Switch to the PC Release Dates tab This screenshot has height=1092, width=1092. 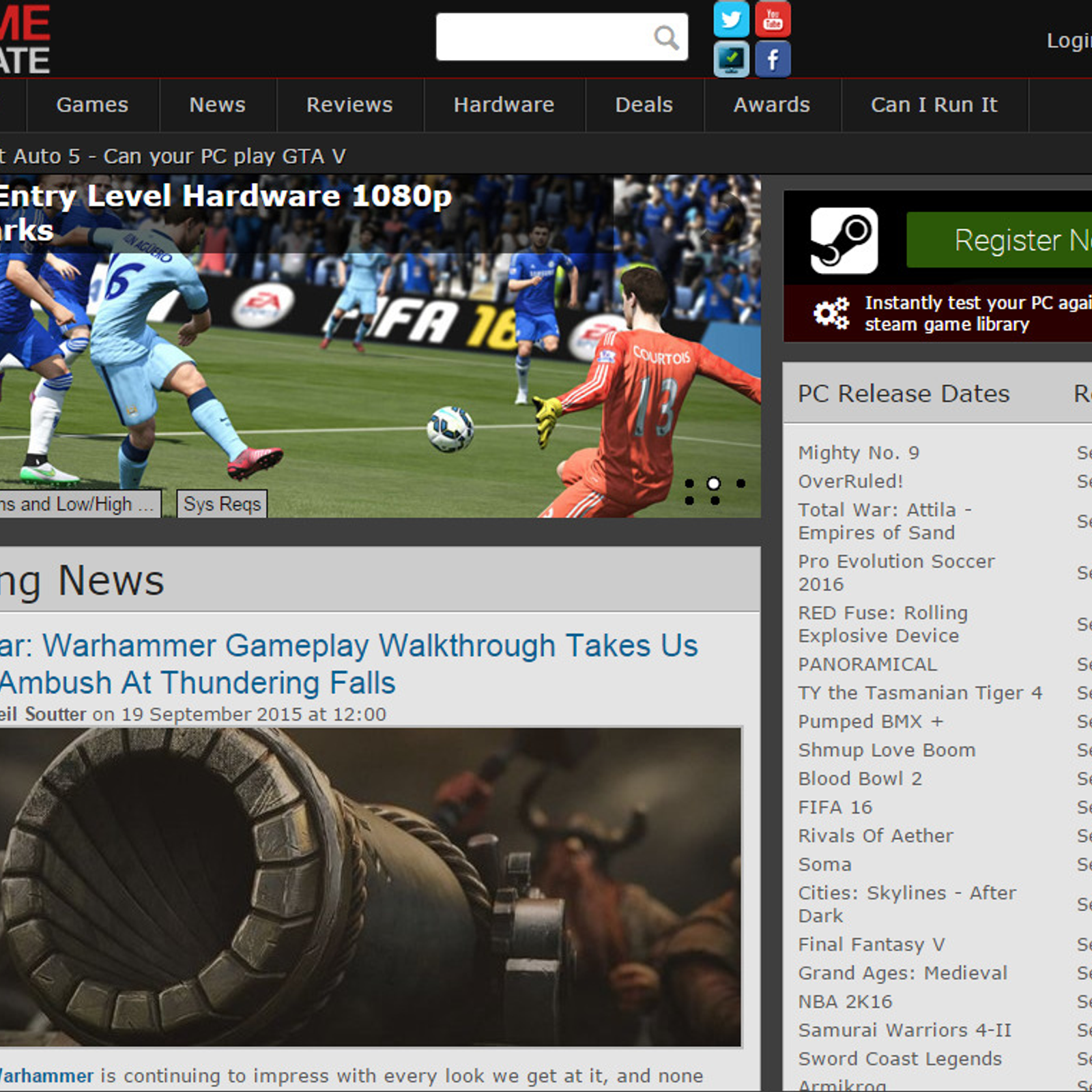tap(904, 394)
